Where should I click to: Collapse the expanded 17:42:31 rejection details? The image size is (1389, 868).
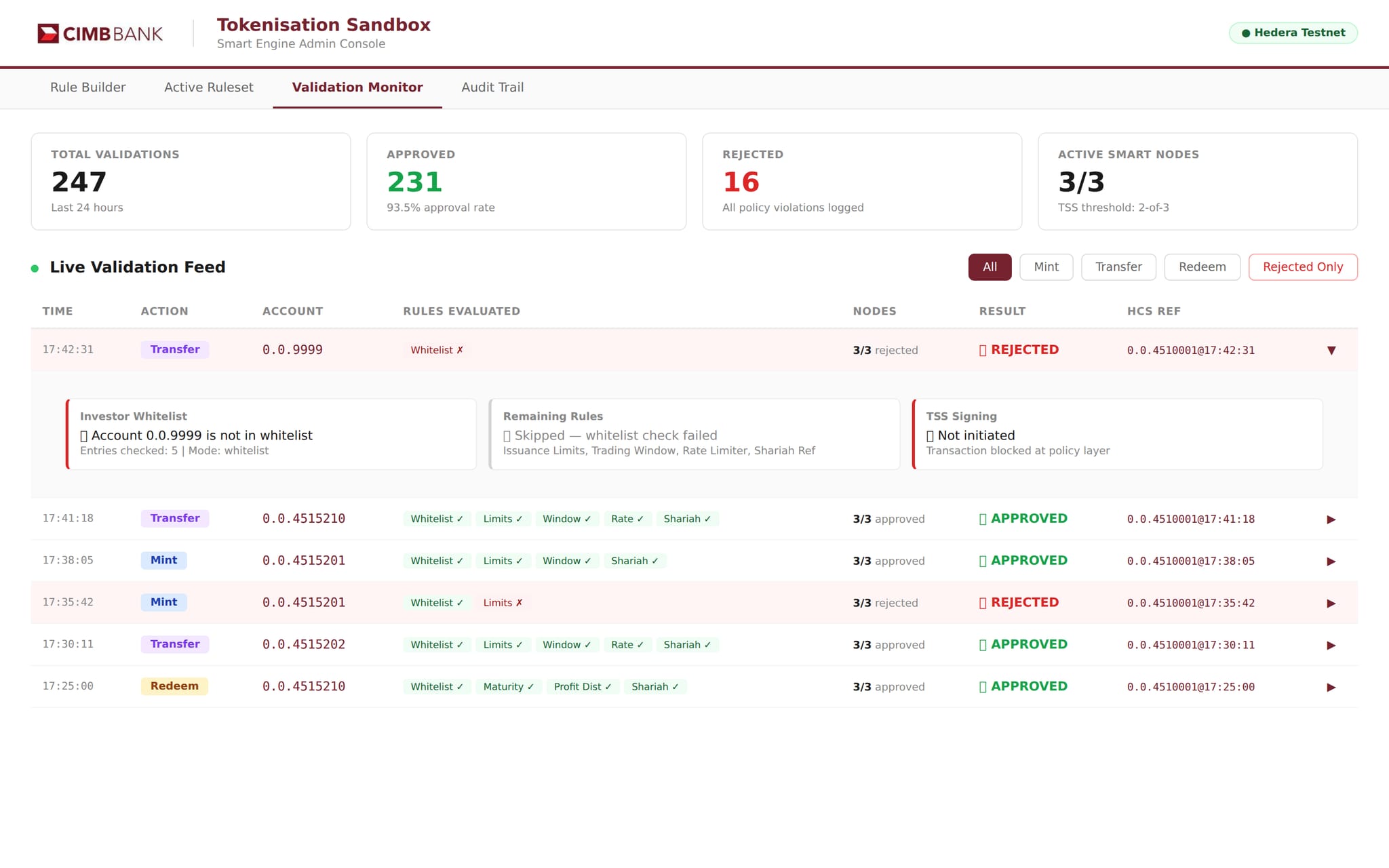(1331, 350)
